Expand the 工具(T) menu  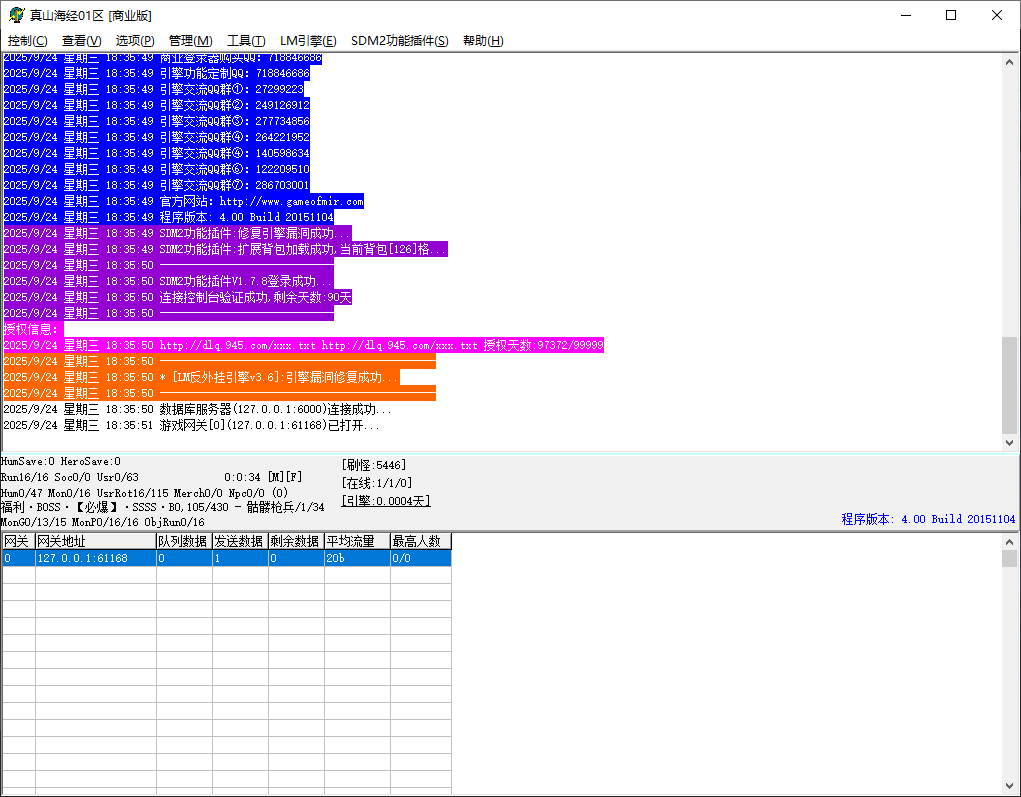(x=246, y=41)
